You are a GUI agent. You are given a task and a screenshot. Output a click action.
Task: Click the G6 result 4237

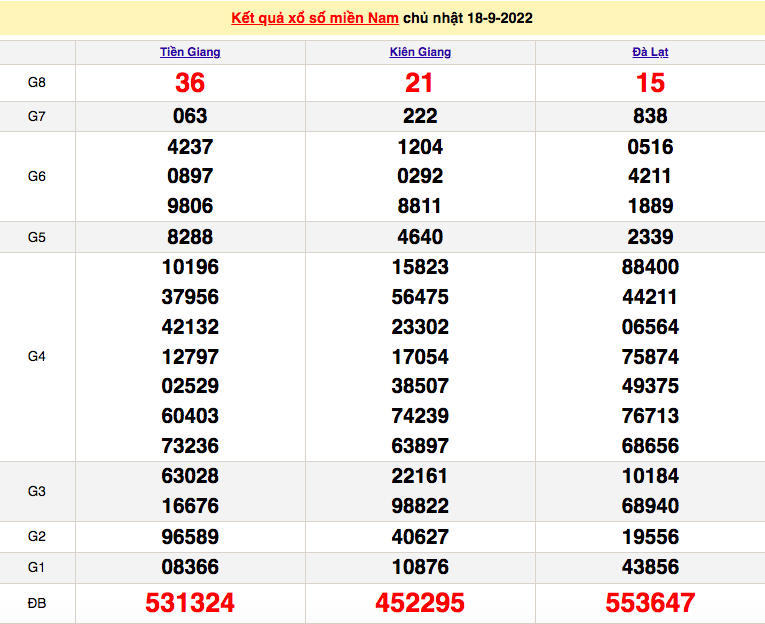(x=190, y=147)
